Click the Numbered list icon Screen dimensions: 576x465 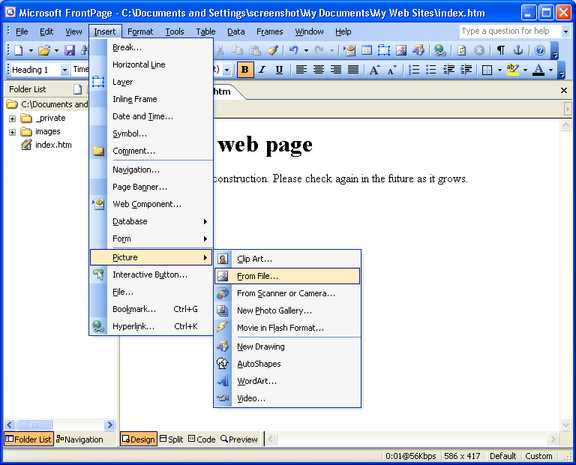(x=414, y=70)
